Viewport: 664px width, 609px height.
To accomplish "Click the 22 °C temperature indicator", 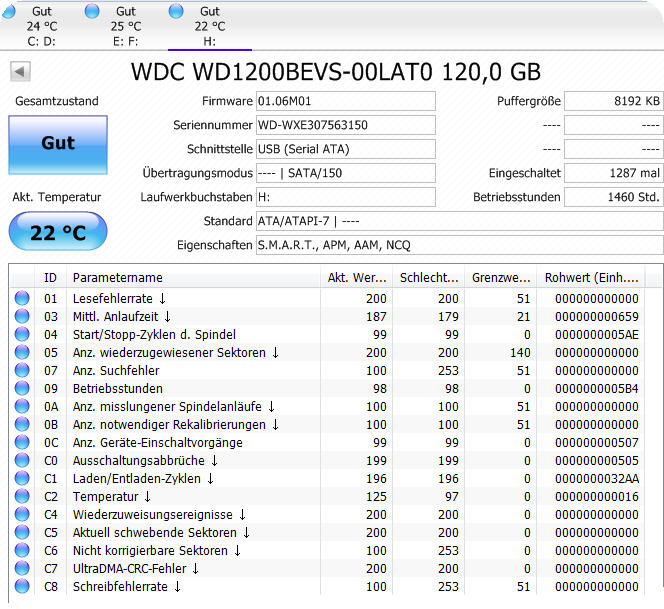I will pyautogui.click(x=58, y=232).
